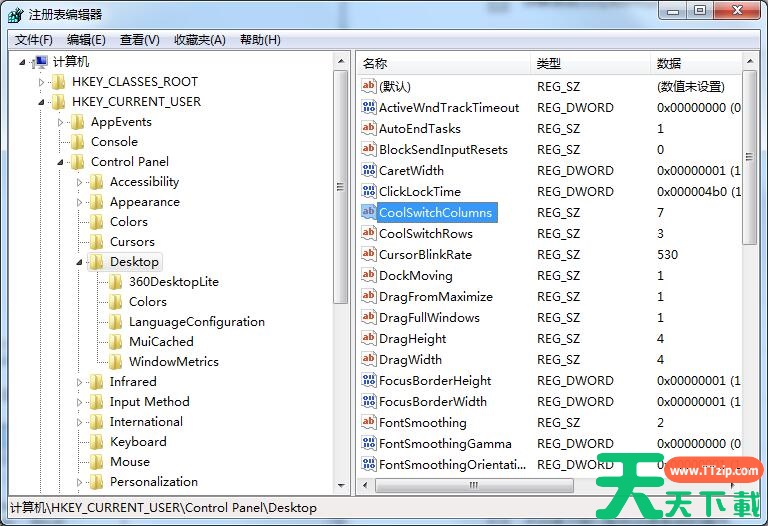Click the 计算机 computer icon in tree

coord(39,62)
